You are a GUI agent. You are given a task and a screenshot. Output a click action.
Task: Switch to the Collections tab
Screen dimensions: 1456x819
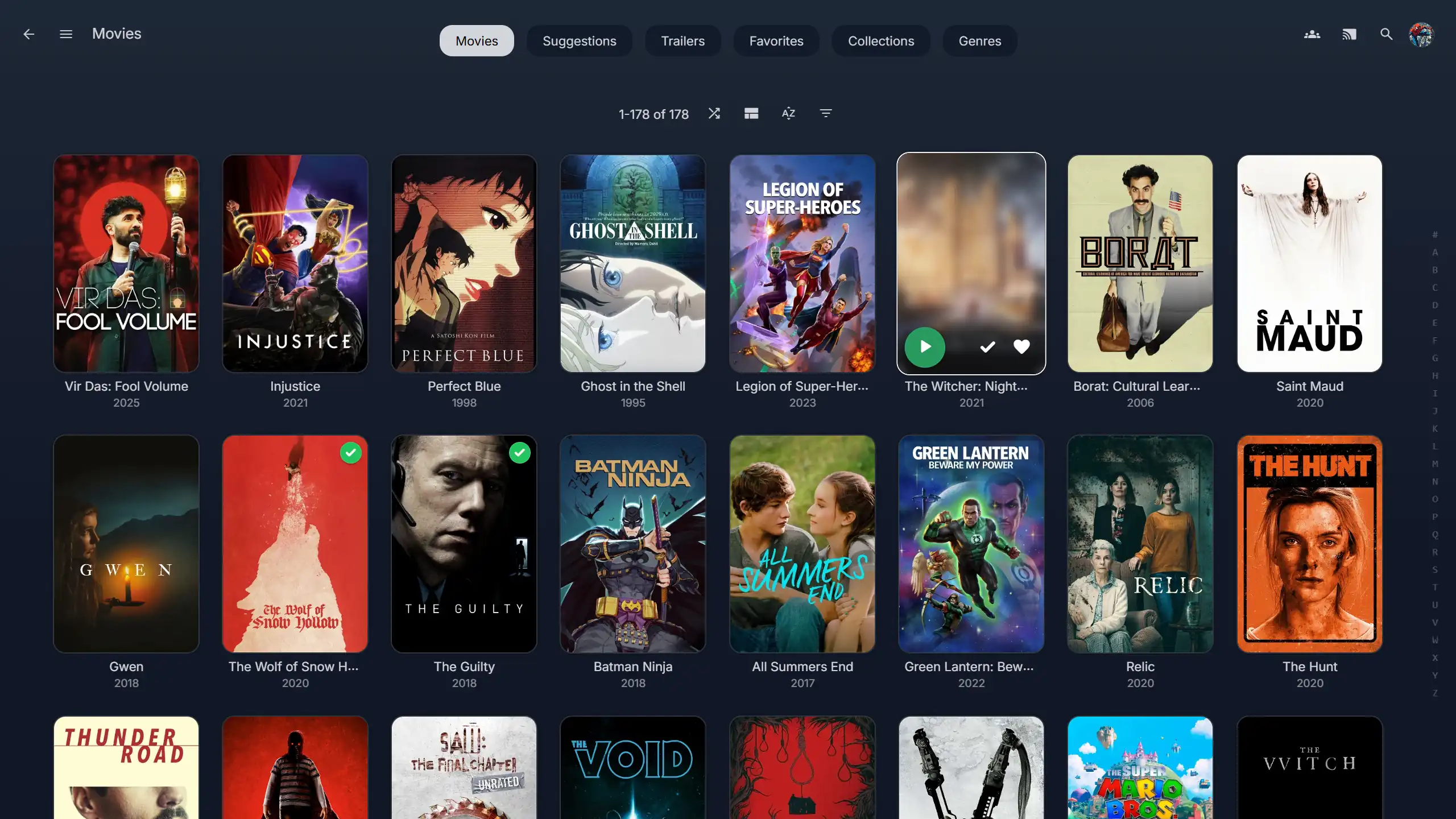pyautogui.click(x=880, y=41)
